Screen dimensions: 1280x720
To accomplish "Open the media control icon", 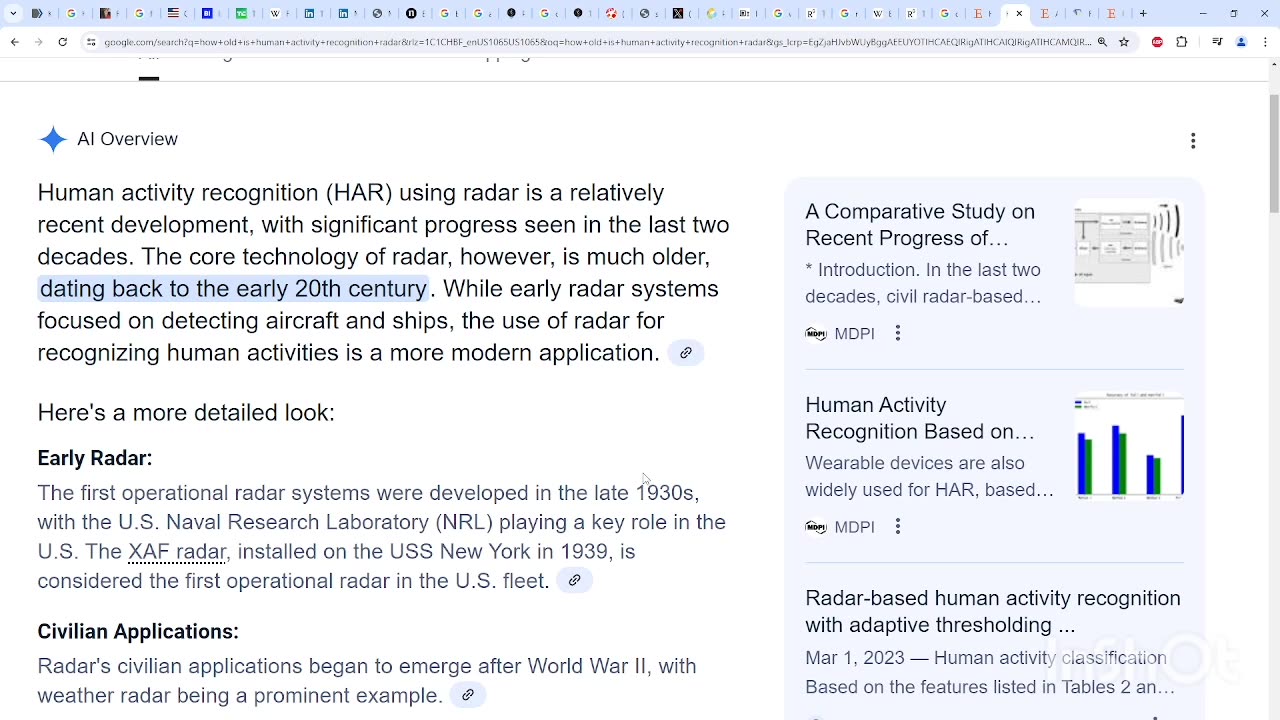I will 1217,42.
